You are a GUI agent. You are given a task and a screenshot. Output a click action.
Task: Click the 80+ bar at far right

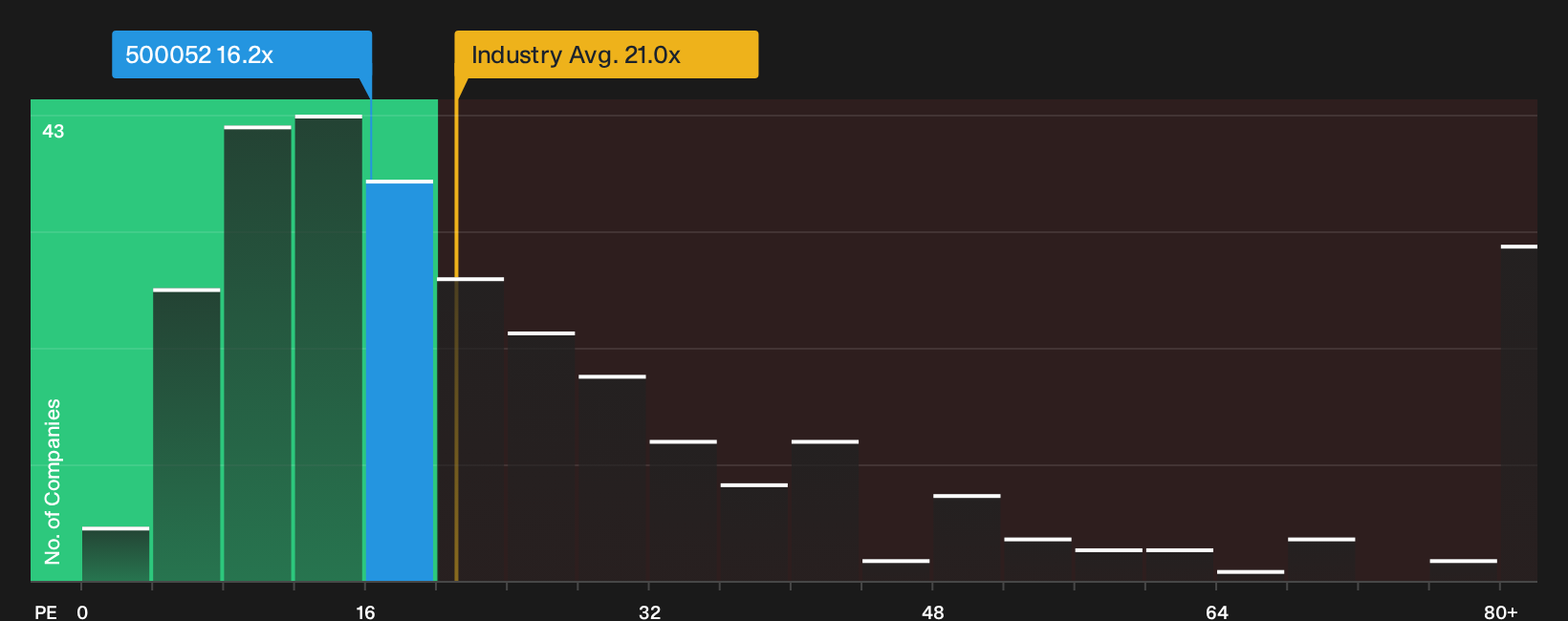coord(1519,413)
